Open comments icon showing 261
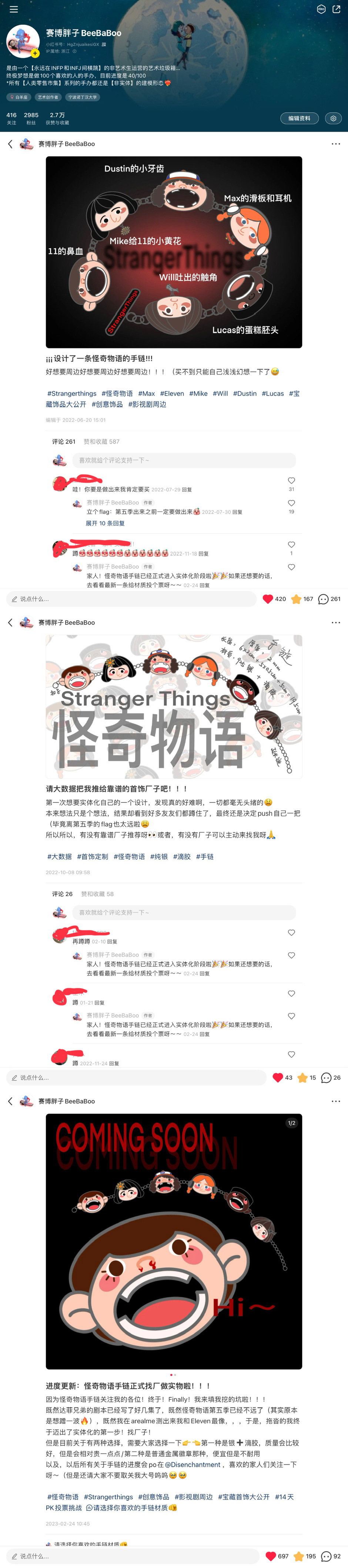This screenshot has height=1568, width=348. (329, 599)
